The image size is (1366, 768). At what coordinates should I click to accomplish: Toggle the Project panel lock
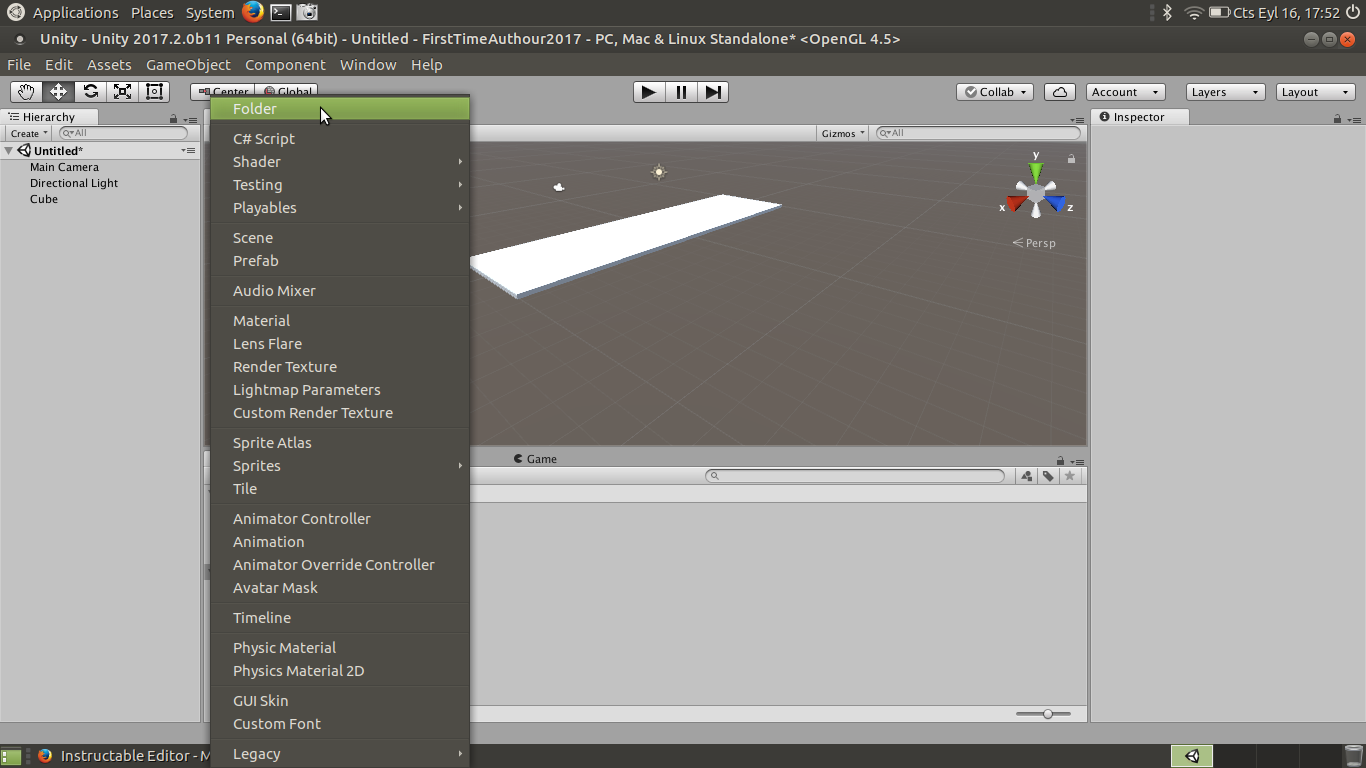pyautogui.click(x=1060, y=460)
